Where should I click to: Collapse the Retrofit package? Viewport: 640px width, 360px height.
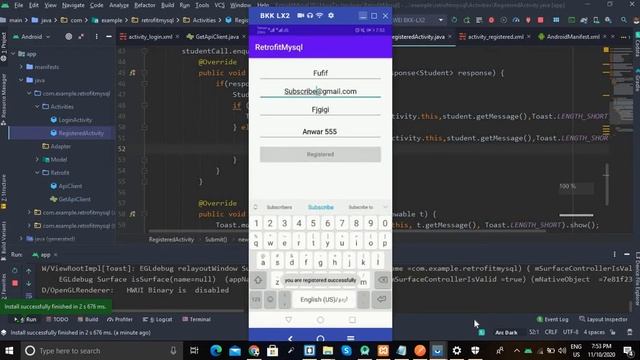(37, 173)
